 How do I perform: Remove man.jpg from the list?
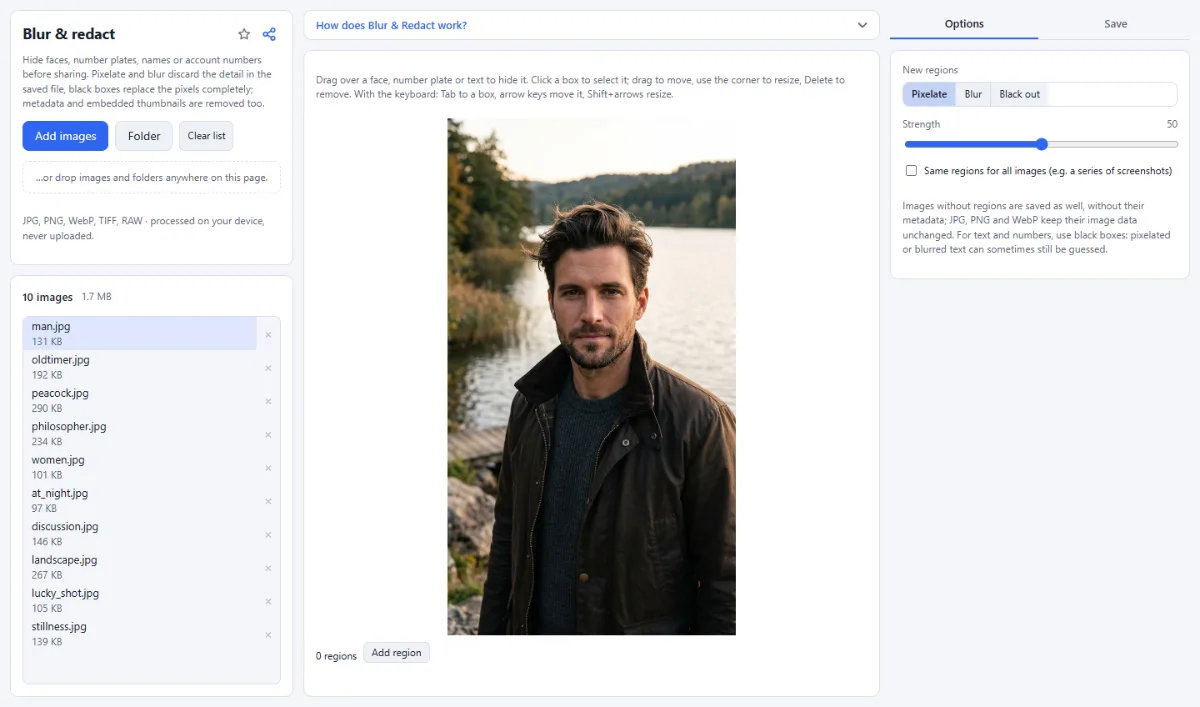pos(268,334)
